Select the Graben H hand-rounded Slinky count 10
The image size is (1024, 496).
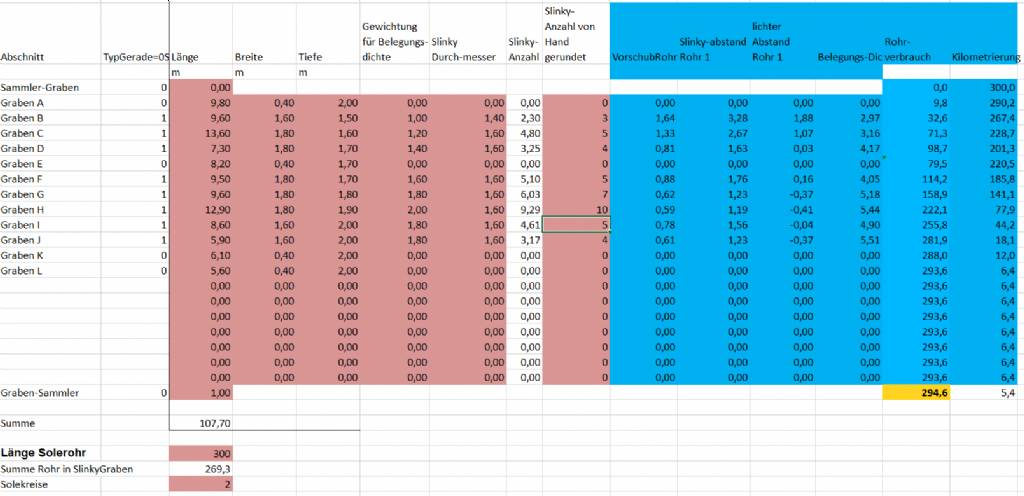[x=576, y=212]
